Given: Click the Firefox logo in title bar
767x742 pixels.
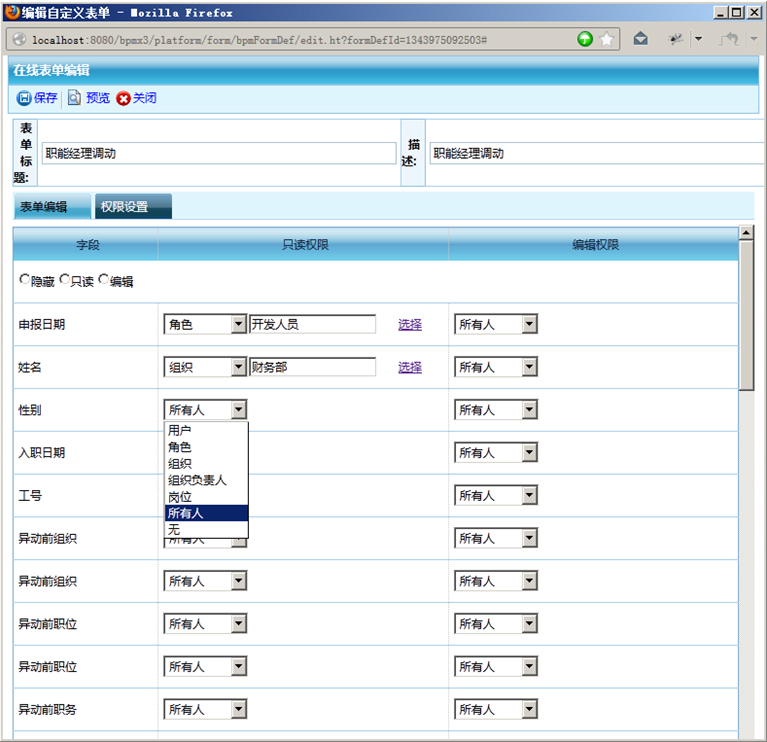Looking at the screenshot, I should click(x=12, y=12).
